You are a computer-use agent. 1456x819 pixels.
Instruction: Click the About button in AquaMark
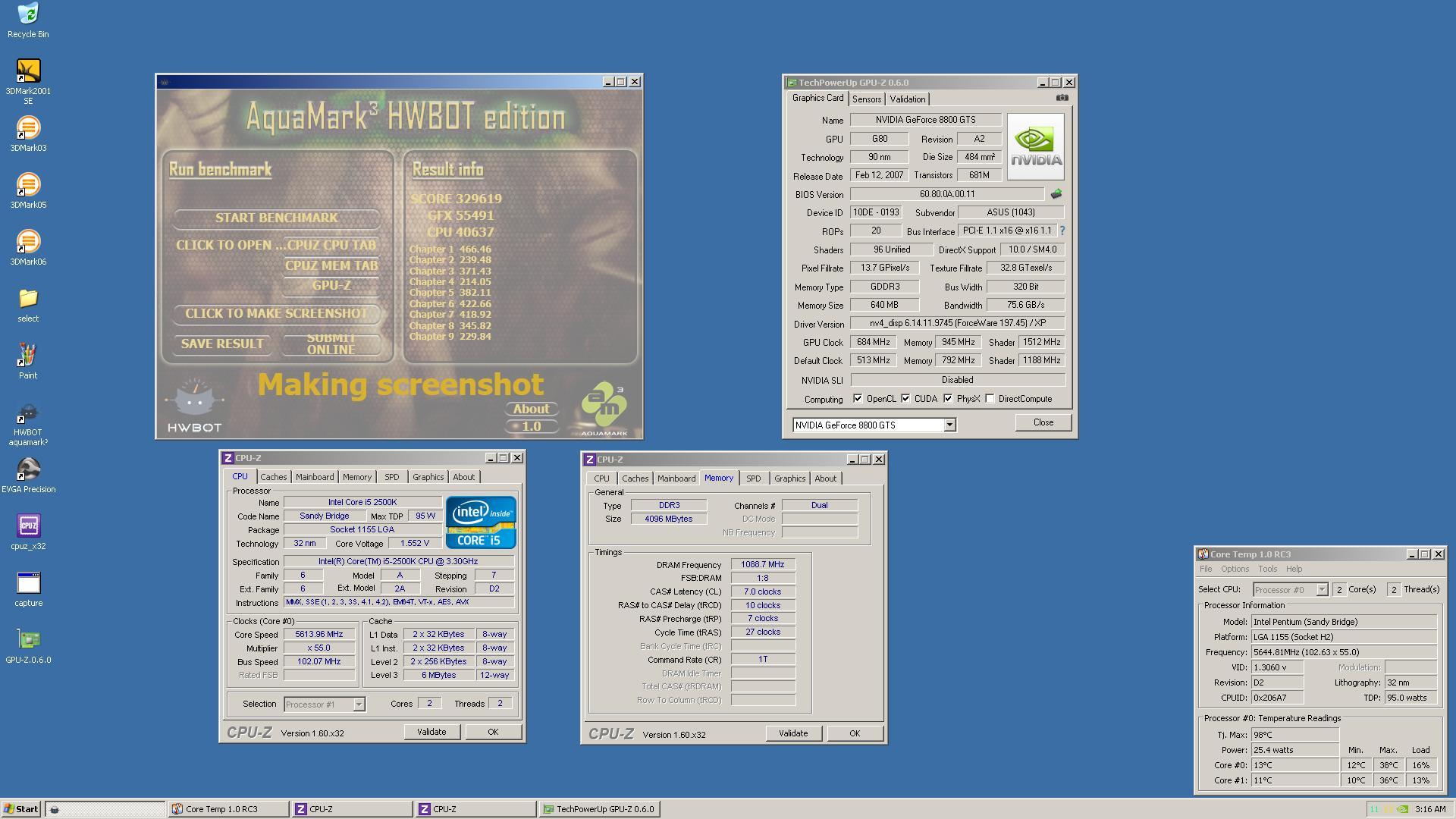click(532, 409)
